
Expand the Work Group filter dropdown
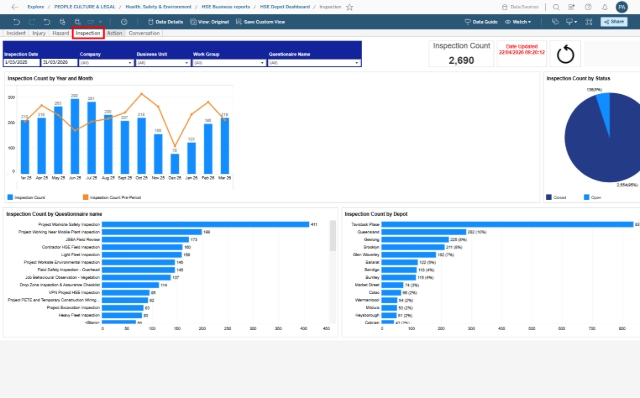229,63
